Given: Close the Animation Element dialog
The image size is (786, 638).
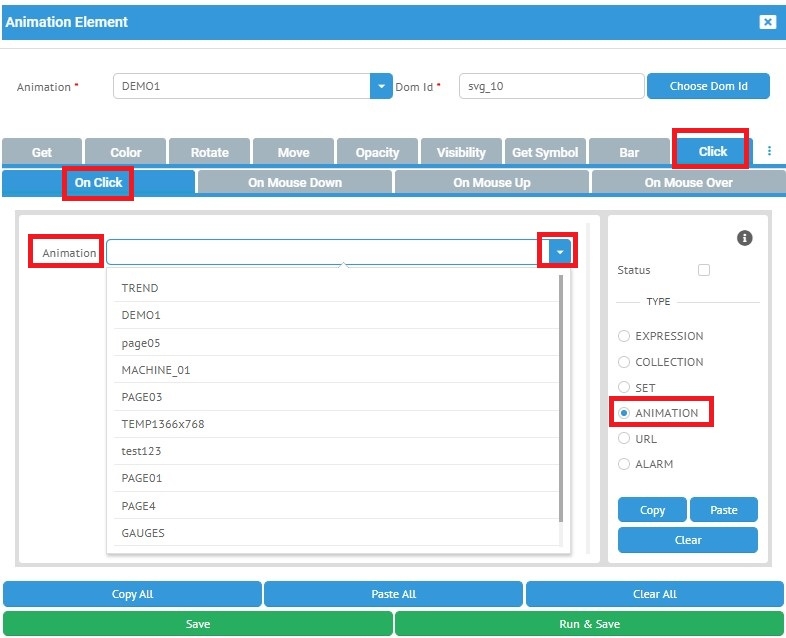Looking at the screenshot, I should coord(767,22).
